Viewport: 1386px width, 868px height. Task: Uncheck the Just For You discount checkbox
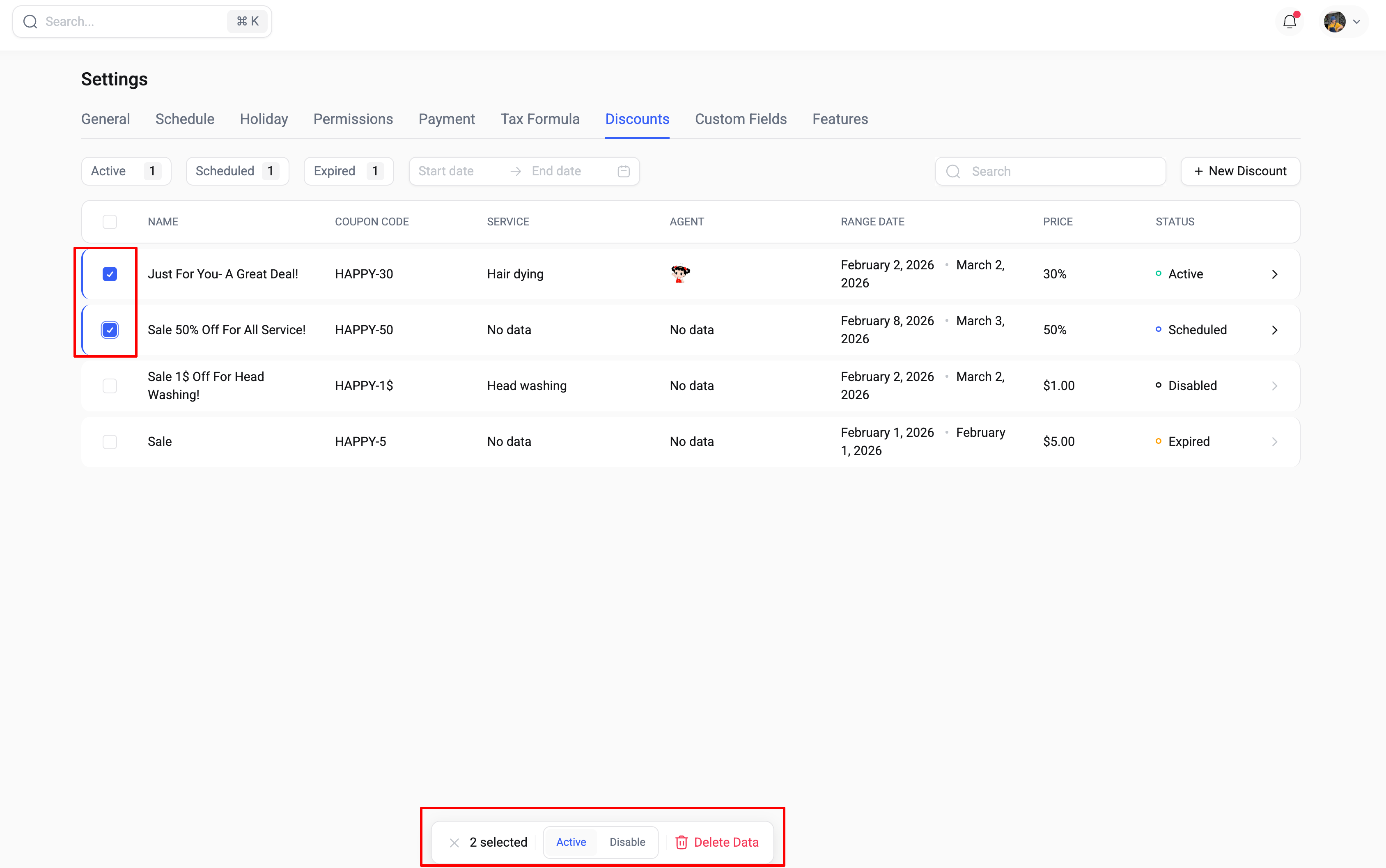click(110, 274)
